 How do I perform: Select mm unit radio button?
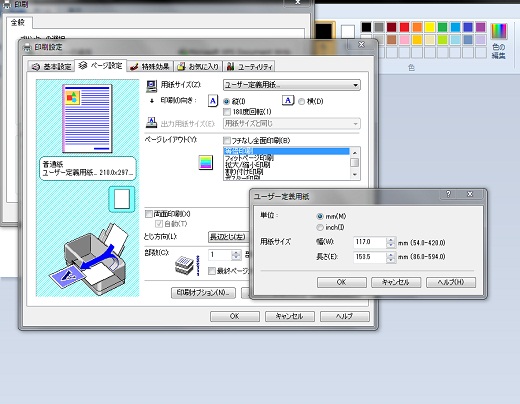tap(320, 216)
